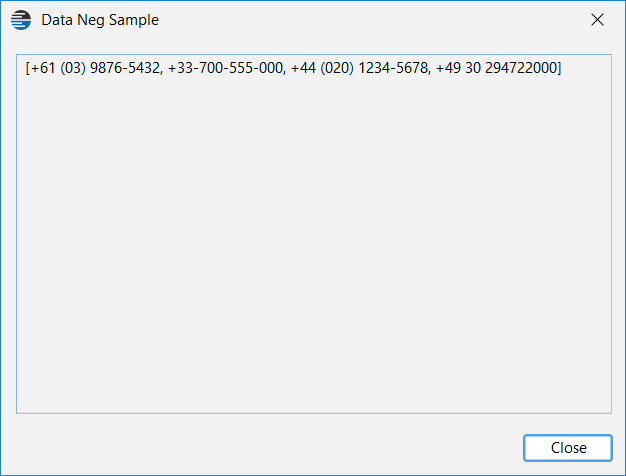The image size is (626, 476).
Task: Close the dialog with the X icon
Action: click(x=597, y=20)
